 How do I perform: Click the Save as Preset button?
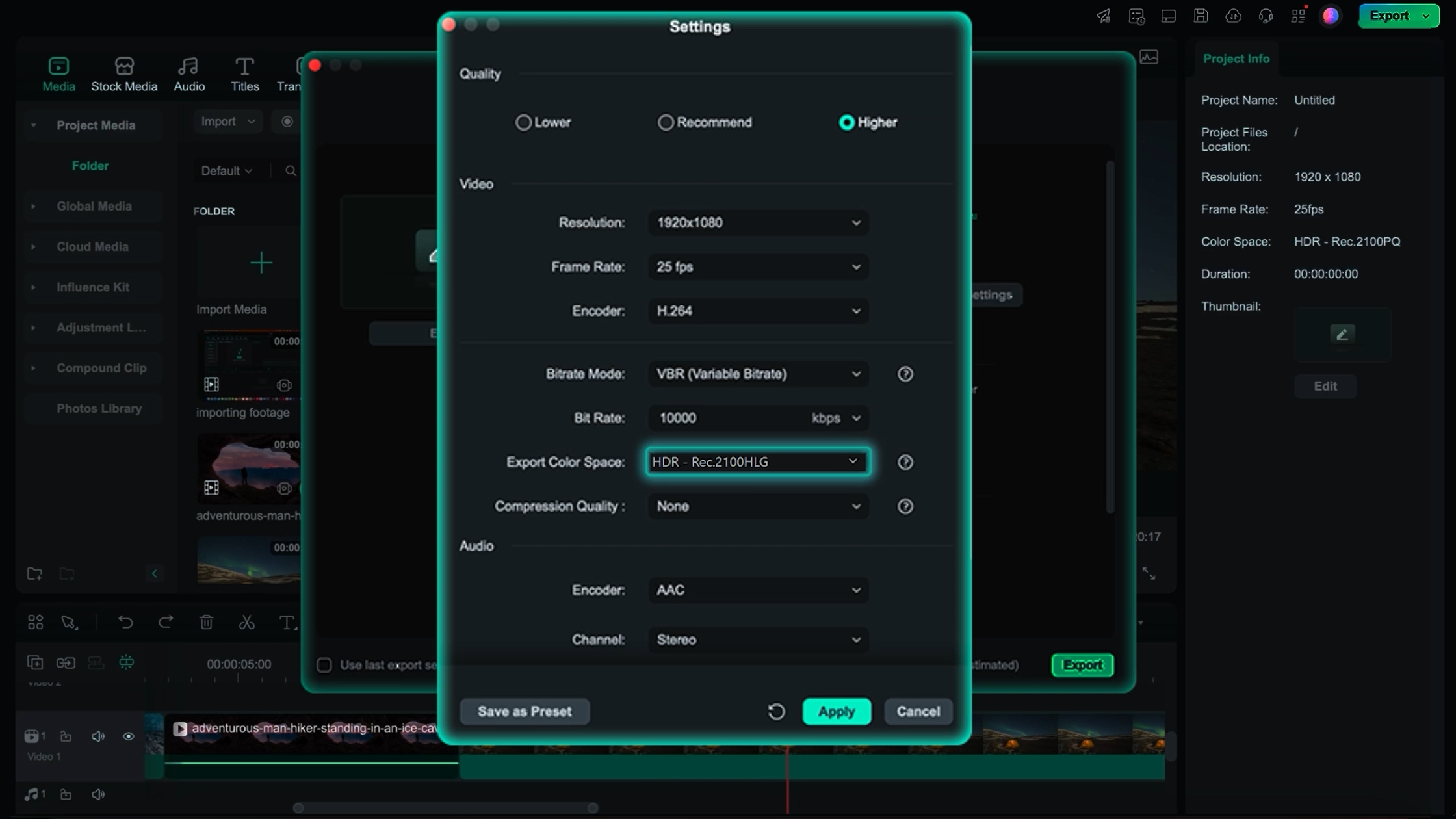tap(525, 712)
